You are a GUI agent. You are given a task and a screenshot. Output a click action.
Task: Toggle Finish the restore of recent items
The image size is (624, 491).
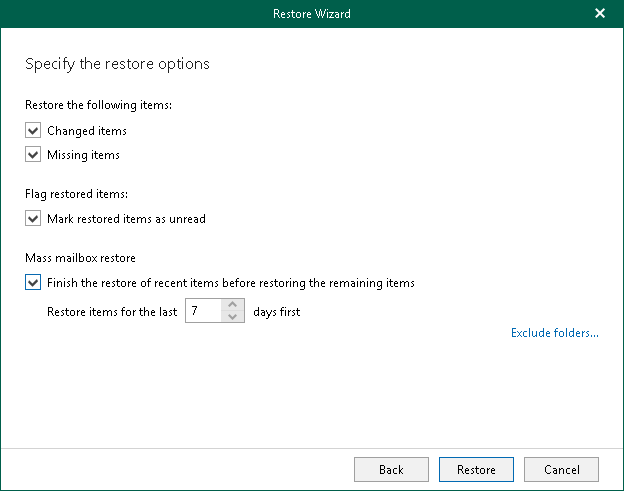pyautogui.click(x=33, y=283)
